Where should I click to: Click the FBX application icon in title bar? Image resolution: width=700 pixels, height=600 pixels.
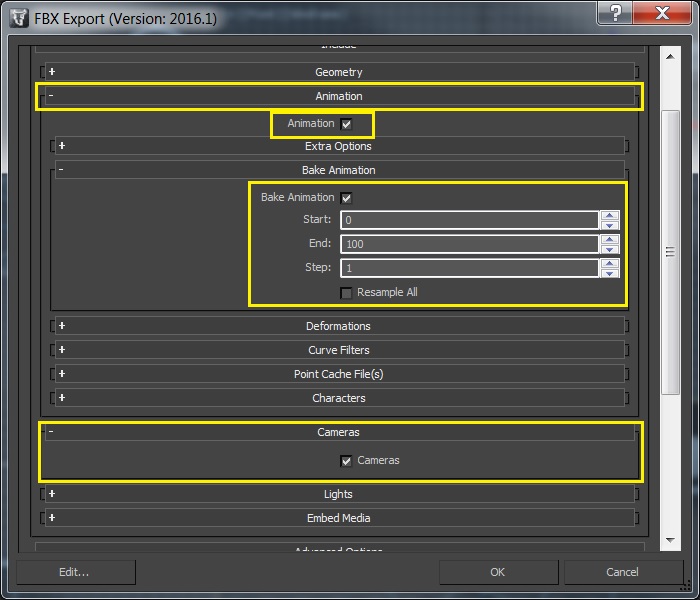(x=19, y=18)
